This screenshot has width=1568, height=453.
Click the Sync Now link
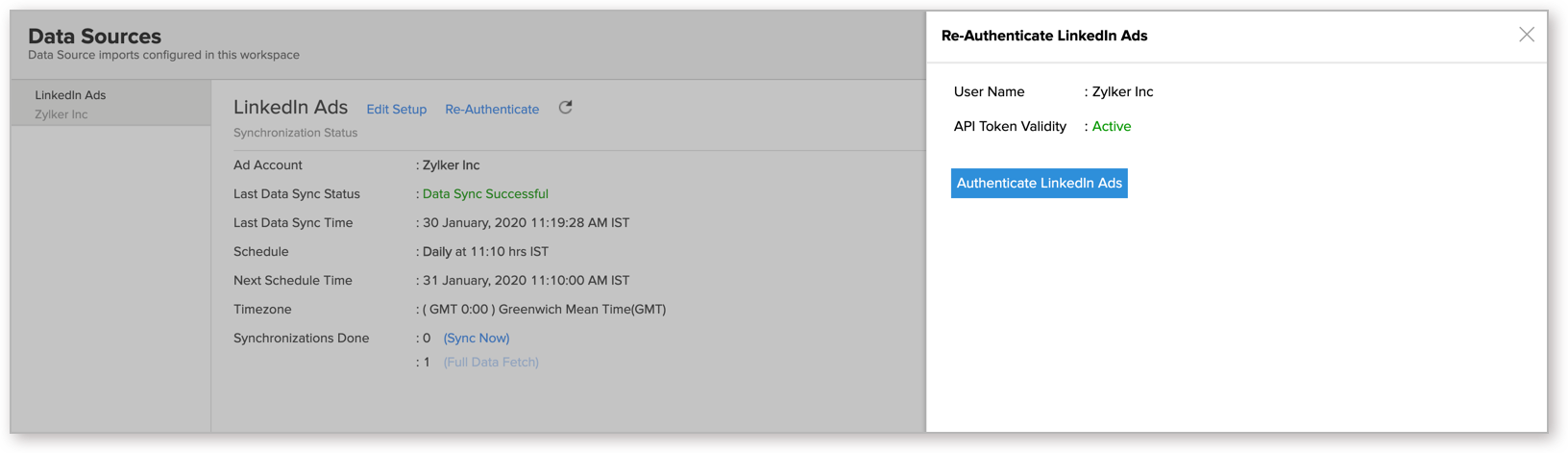(x=477, y=339)
